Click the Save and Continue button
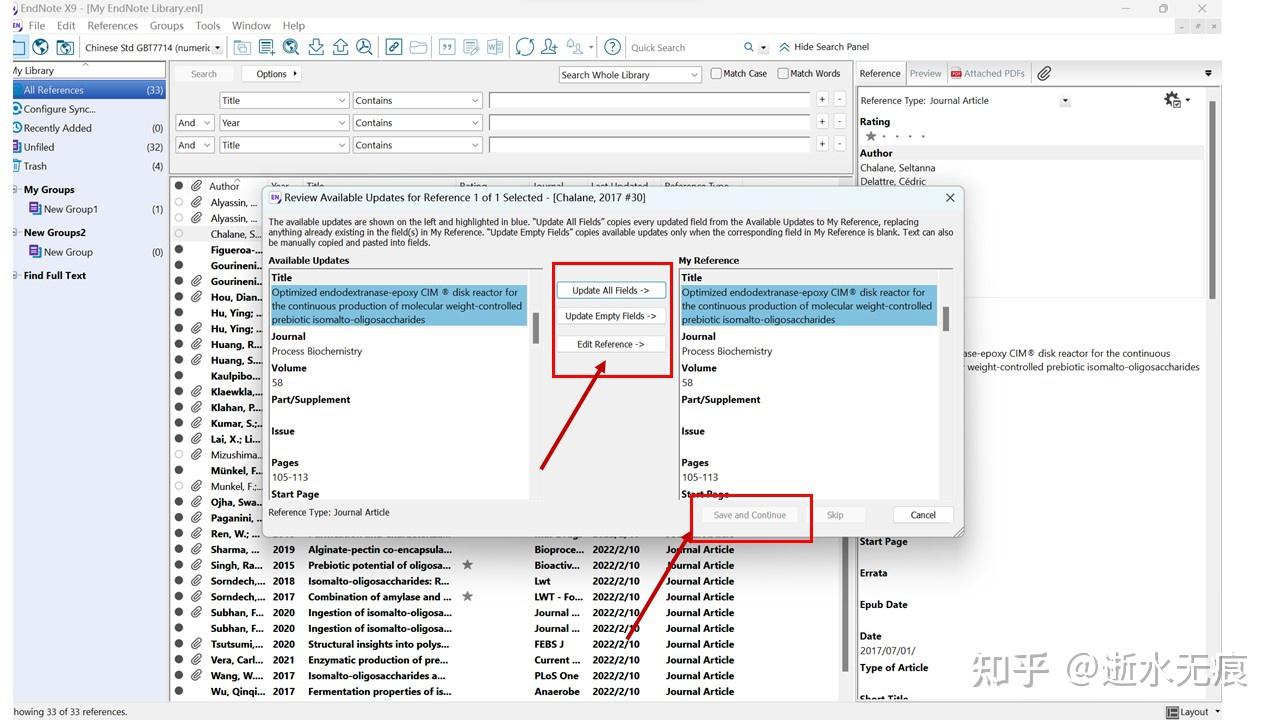The image size is (1280, 720). (750, 514)
